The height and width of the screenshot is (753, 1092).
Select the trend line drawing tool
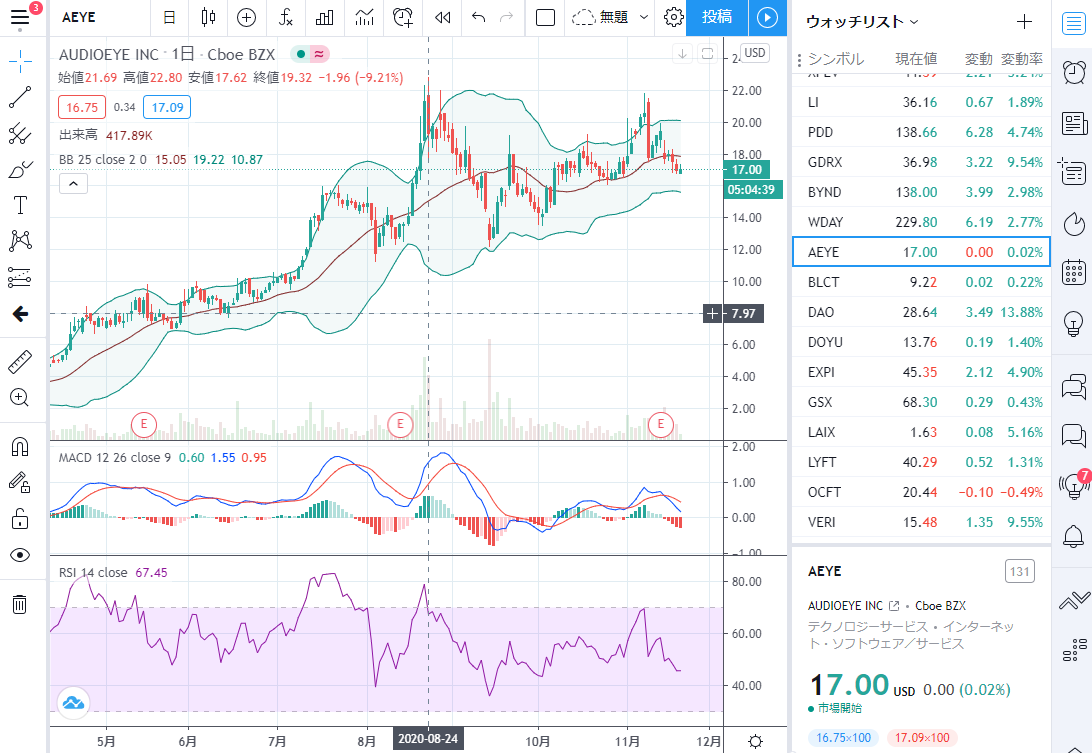20,98
